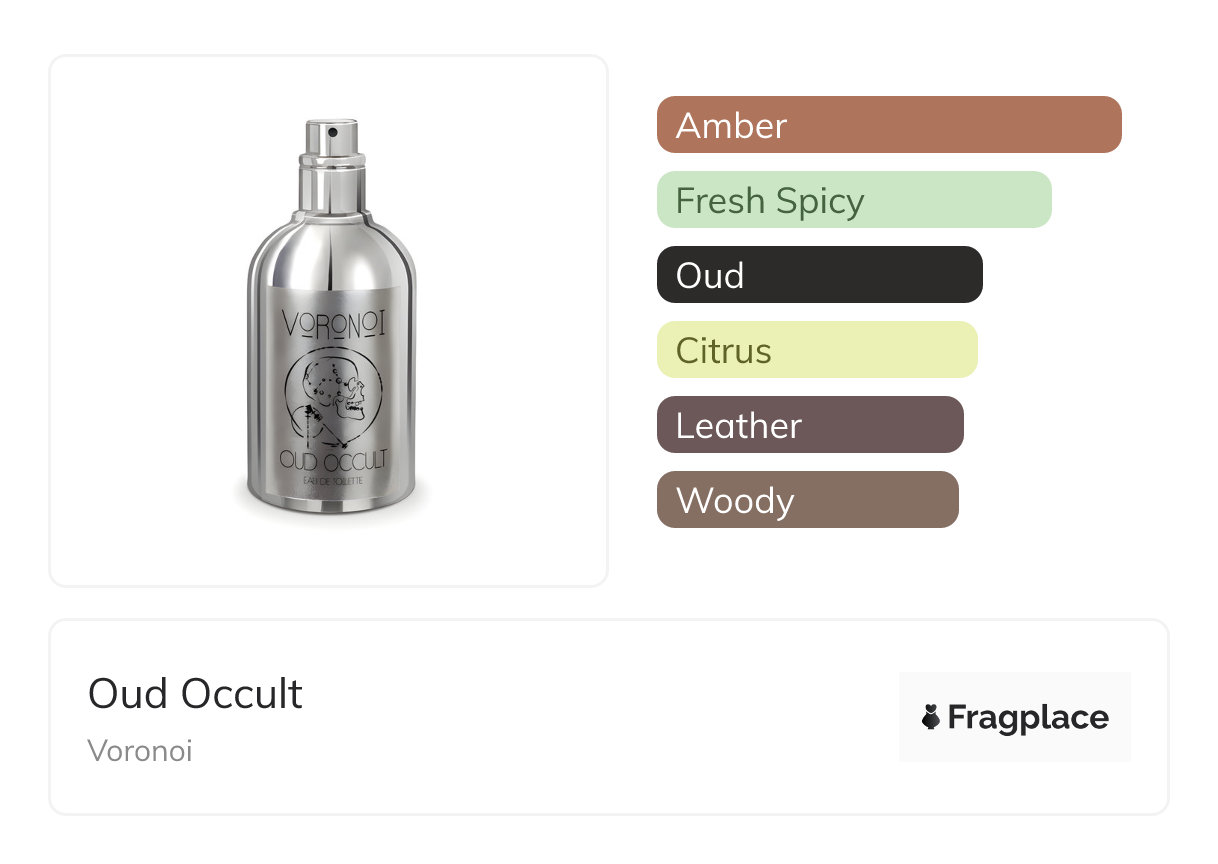Pick the Leather accord bar
Viewport: 1218px width, 864px height.
810,425
